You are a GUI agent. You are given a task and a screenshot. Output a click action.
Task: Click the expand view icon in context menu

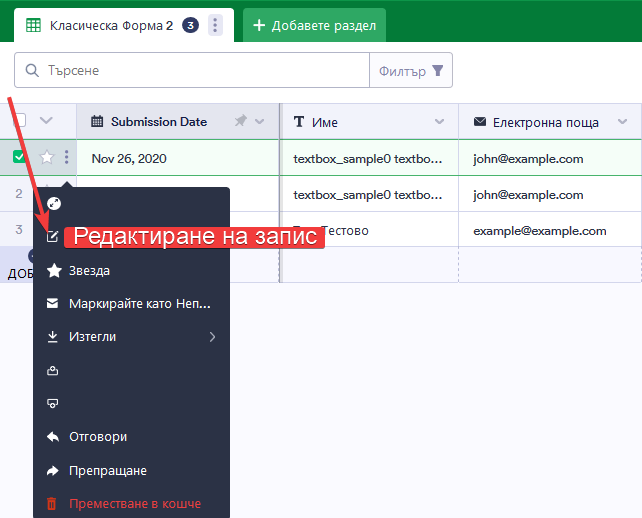point(54,203)
